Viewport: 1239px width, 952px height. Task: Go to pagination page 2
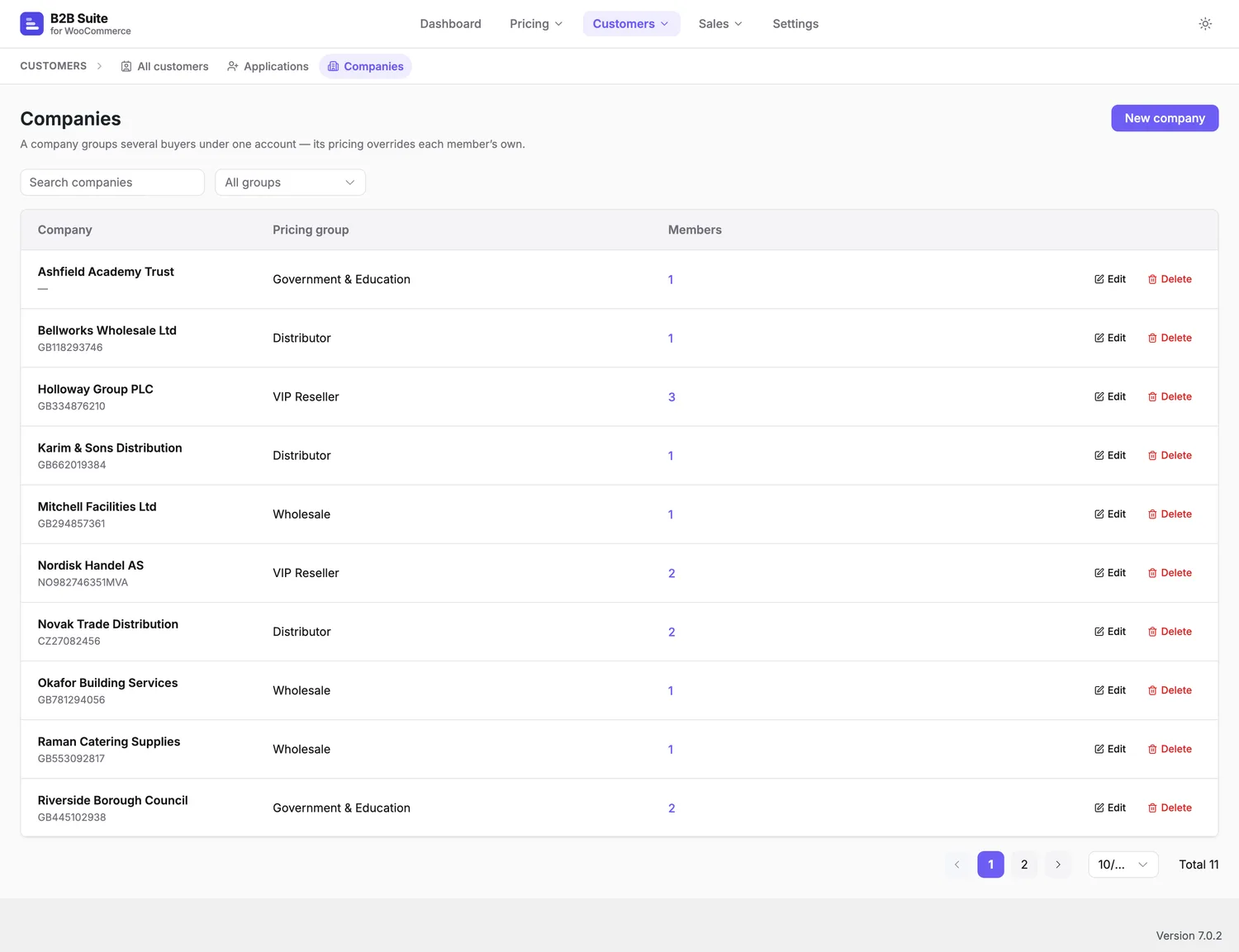(x=1024, y=864)
